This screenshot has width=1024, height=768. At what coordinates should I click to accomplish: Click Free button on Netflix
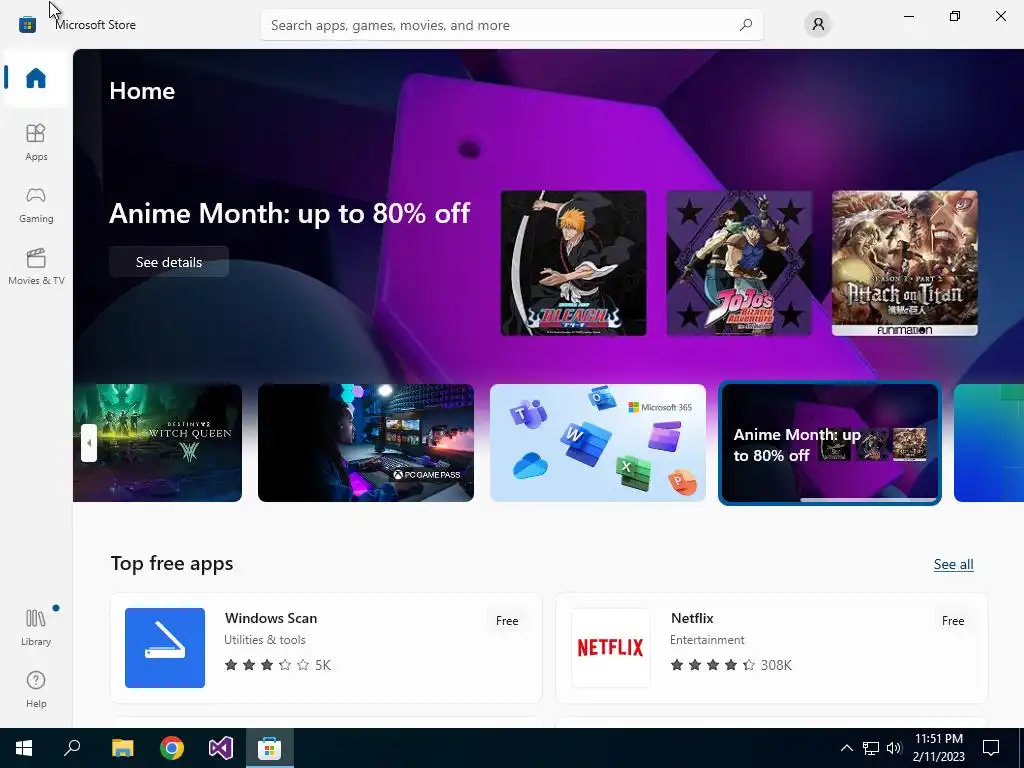953,620
